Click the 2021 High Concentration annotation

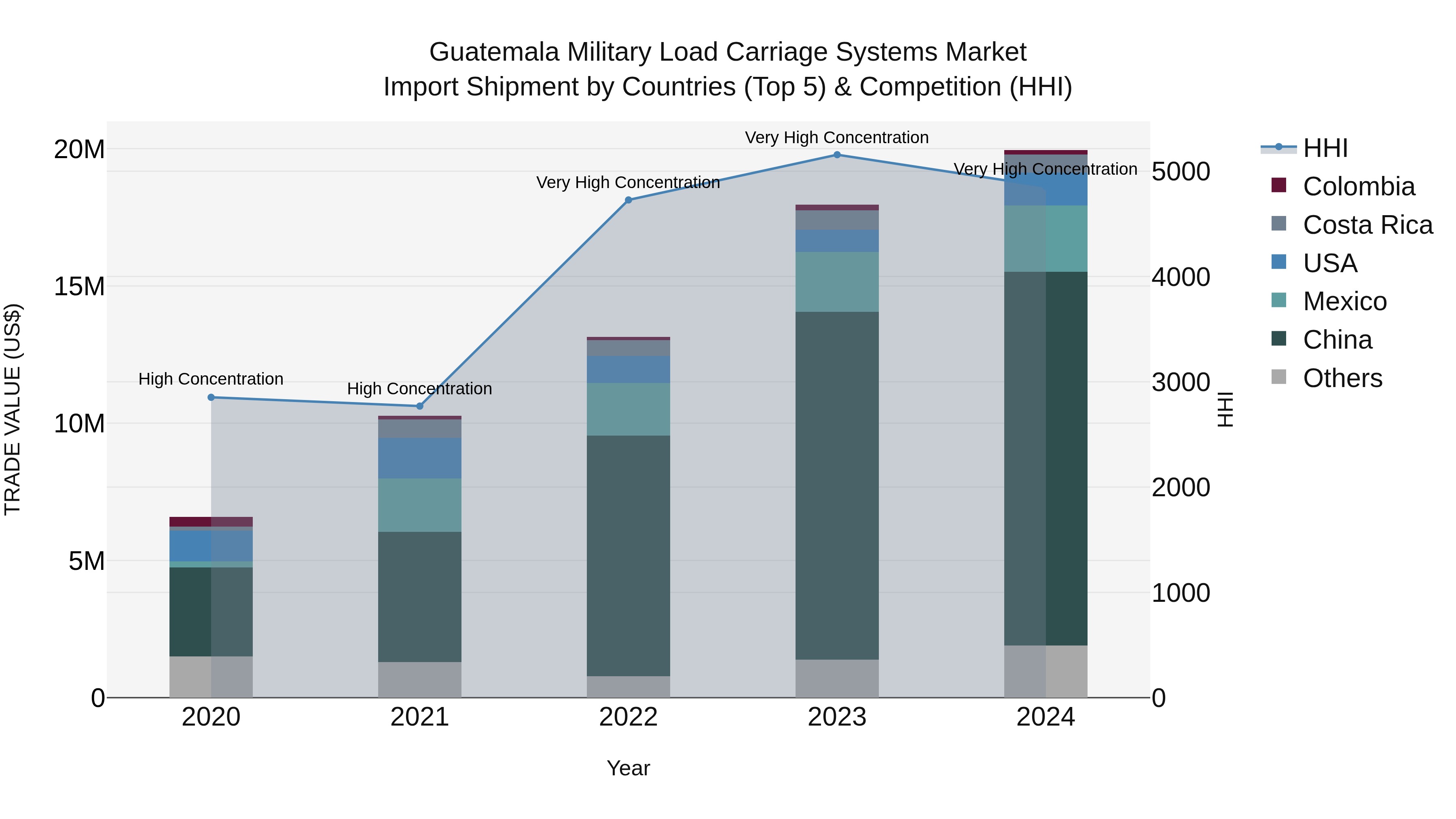419,389
